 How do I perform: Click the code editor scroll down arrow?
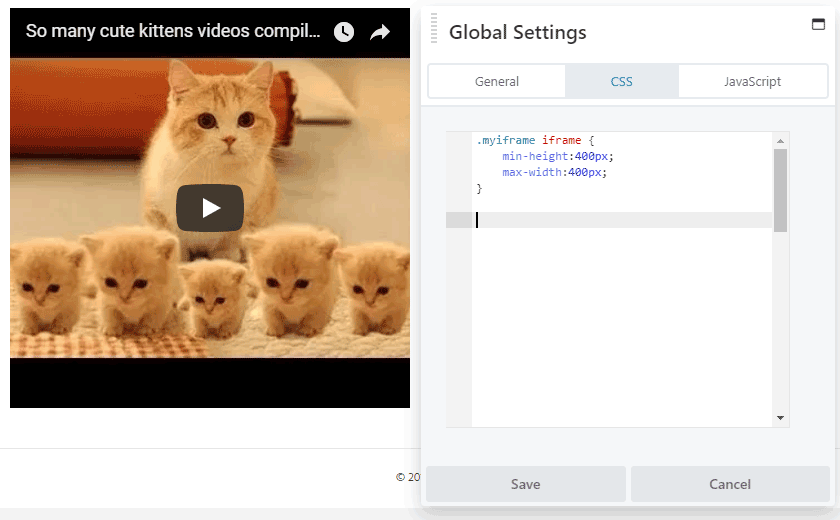[780, 418]
